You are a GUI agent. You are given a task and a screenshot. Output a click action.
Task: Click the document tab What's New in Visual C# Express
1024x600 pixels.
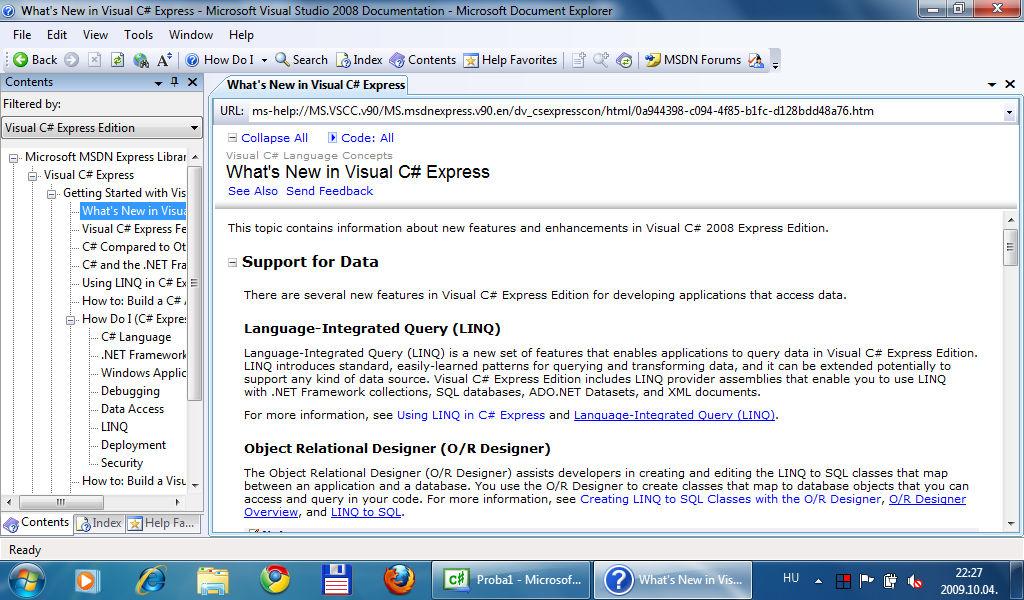[x=315, y=85]
